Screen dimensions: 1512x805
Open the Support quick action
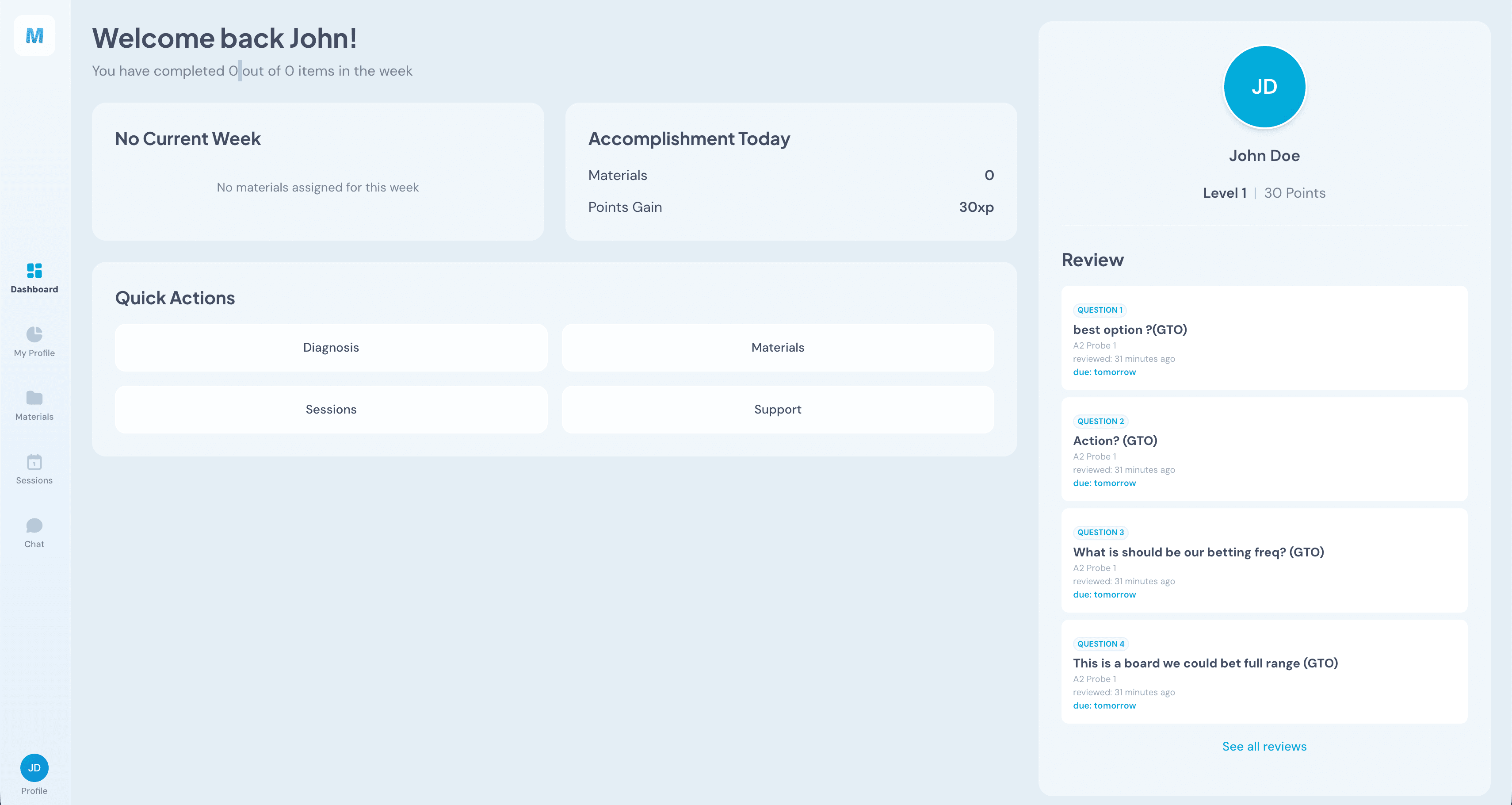(x=778, y=409)
